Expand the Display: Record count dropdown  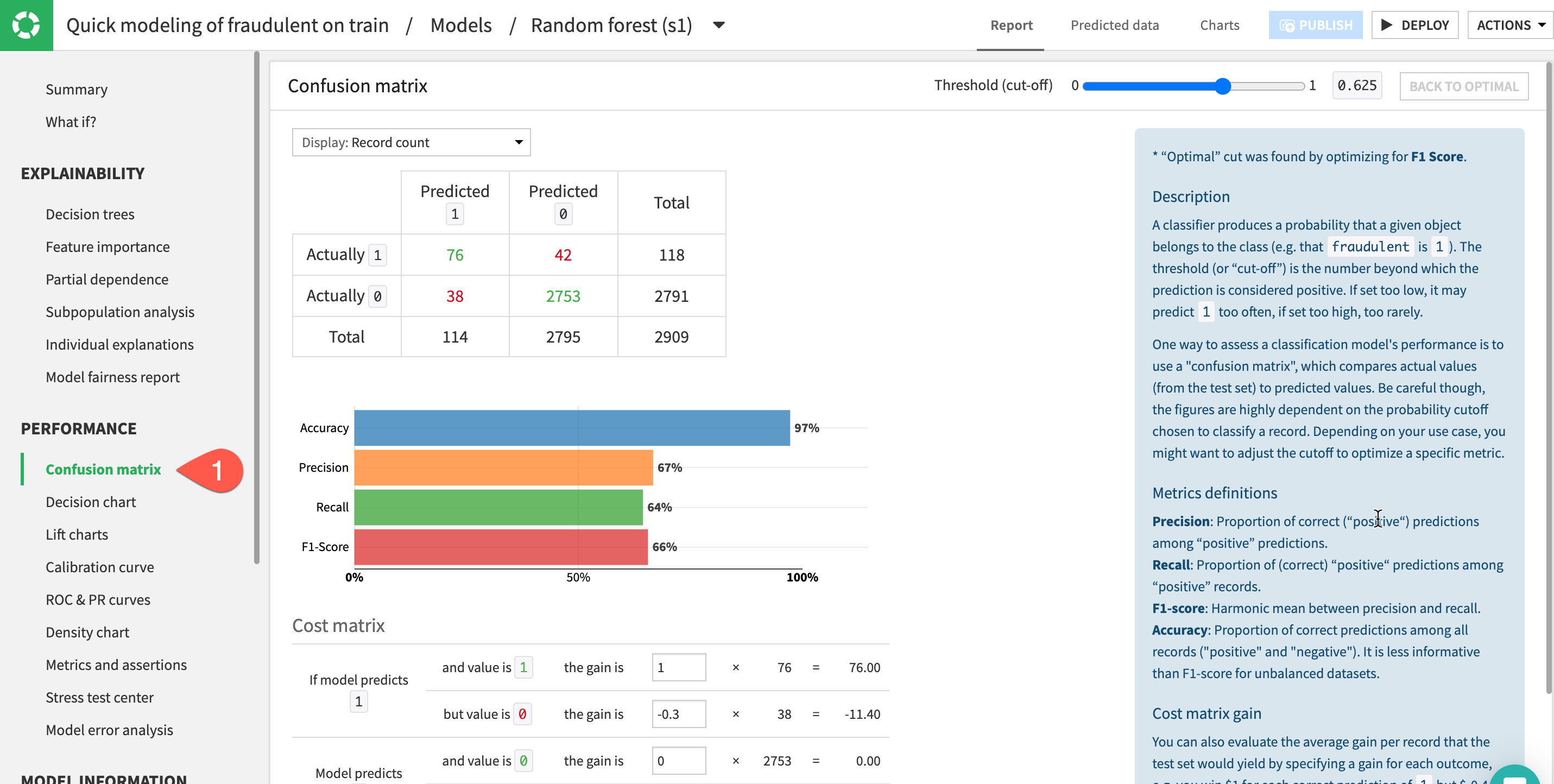(x=411, y=142)
